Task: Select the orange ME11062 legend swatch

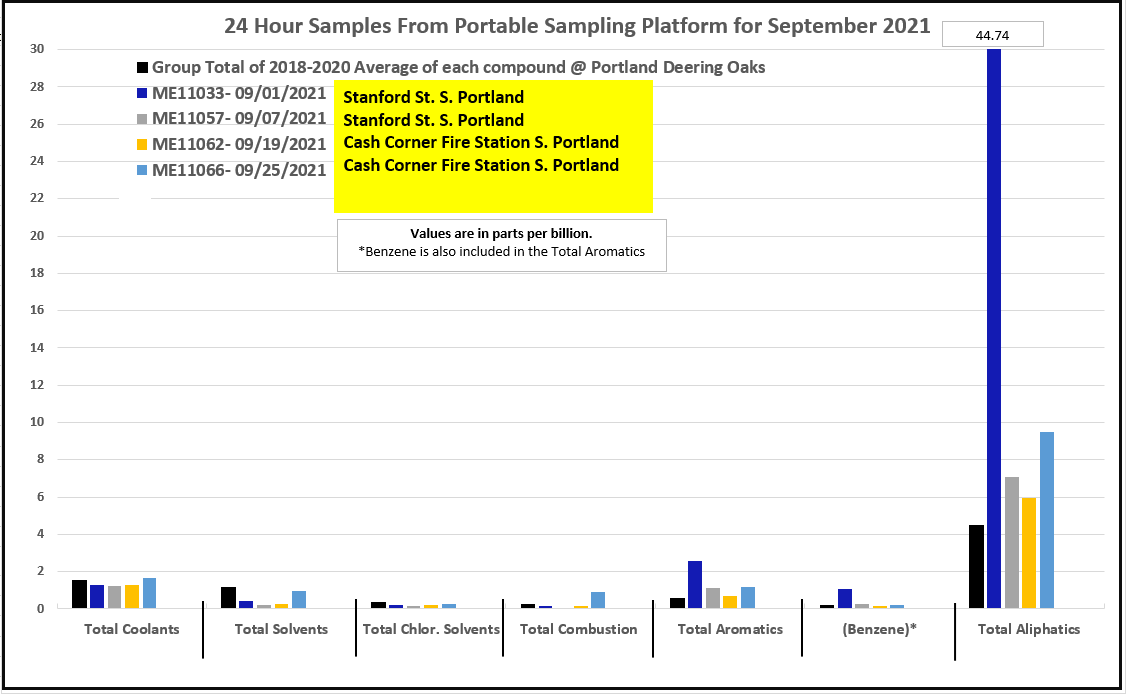Action: pyautogui.click(x=143, y=145)
